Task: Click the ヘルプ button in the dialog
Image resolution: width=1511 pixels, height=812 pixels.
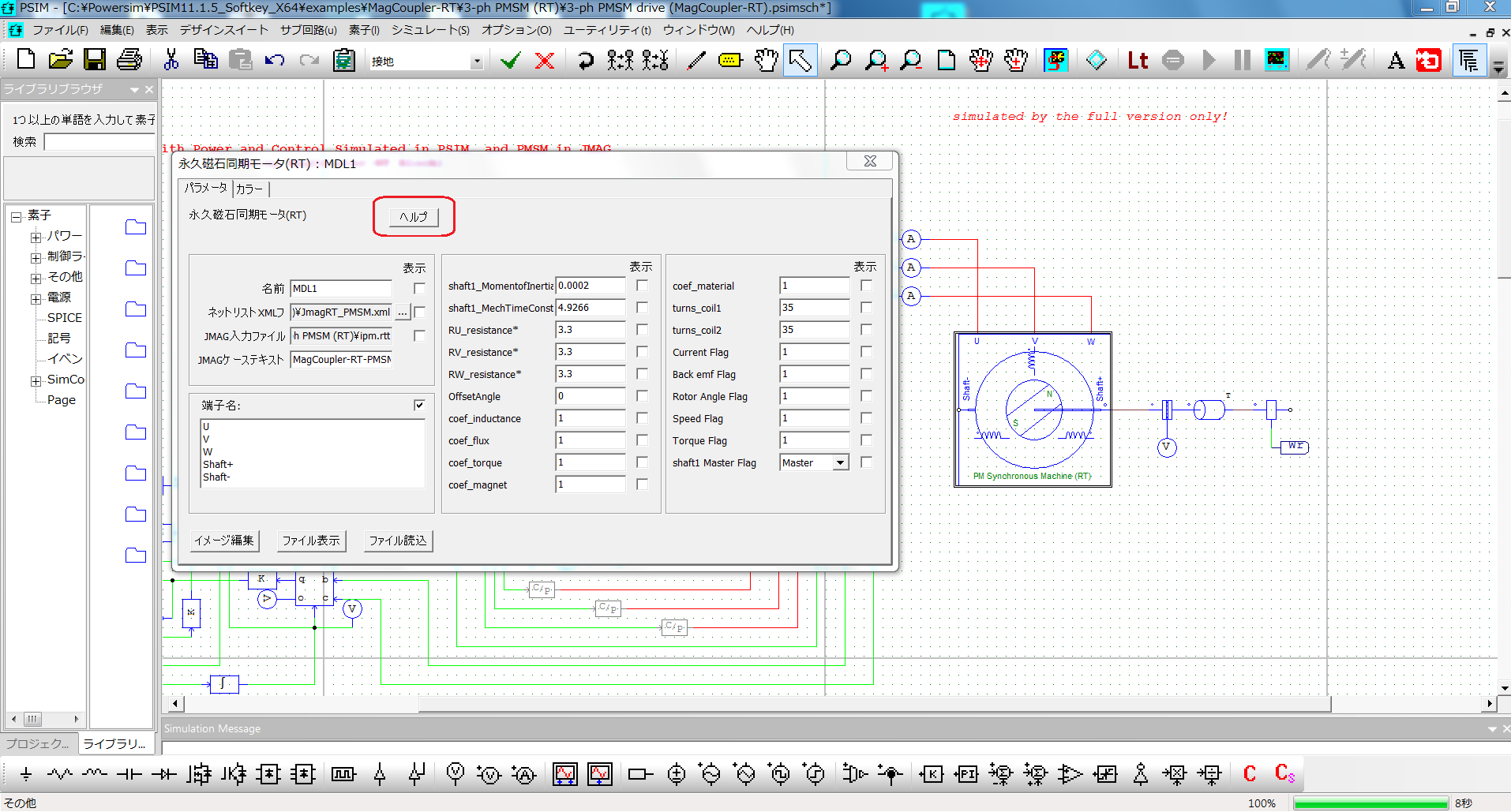Action: point(414,217)
